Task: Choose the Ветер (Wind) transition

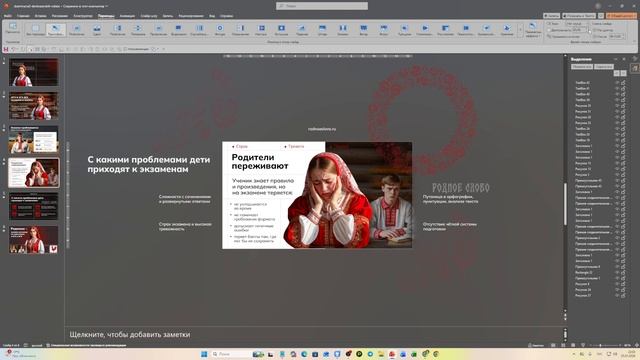Action: pyautogui.click(x=363, y=29)
